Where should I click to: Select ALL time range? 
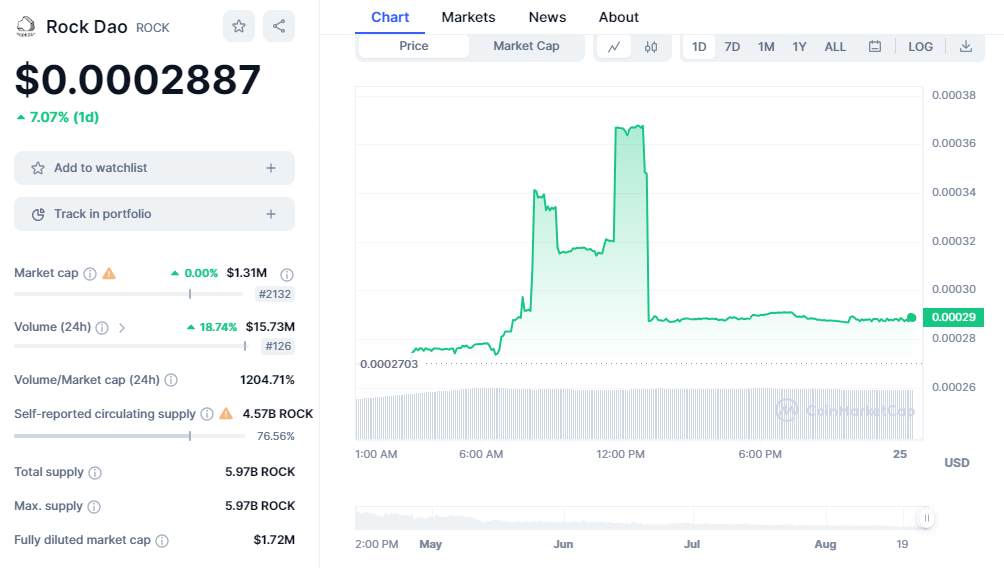tap(835, 47)
